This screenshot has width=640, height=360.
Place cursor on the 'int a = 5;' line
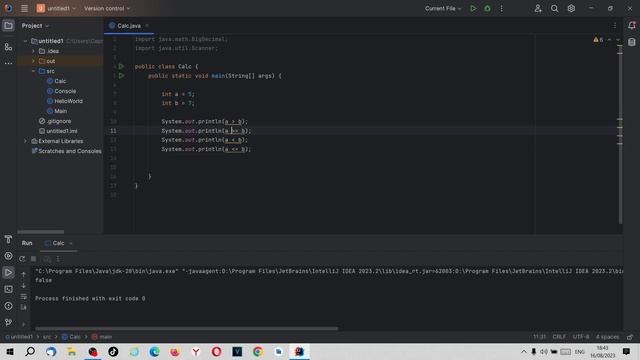[178, 94]
